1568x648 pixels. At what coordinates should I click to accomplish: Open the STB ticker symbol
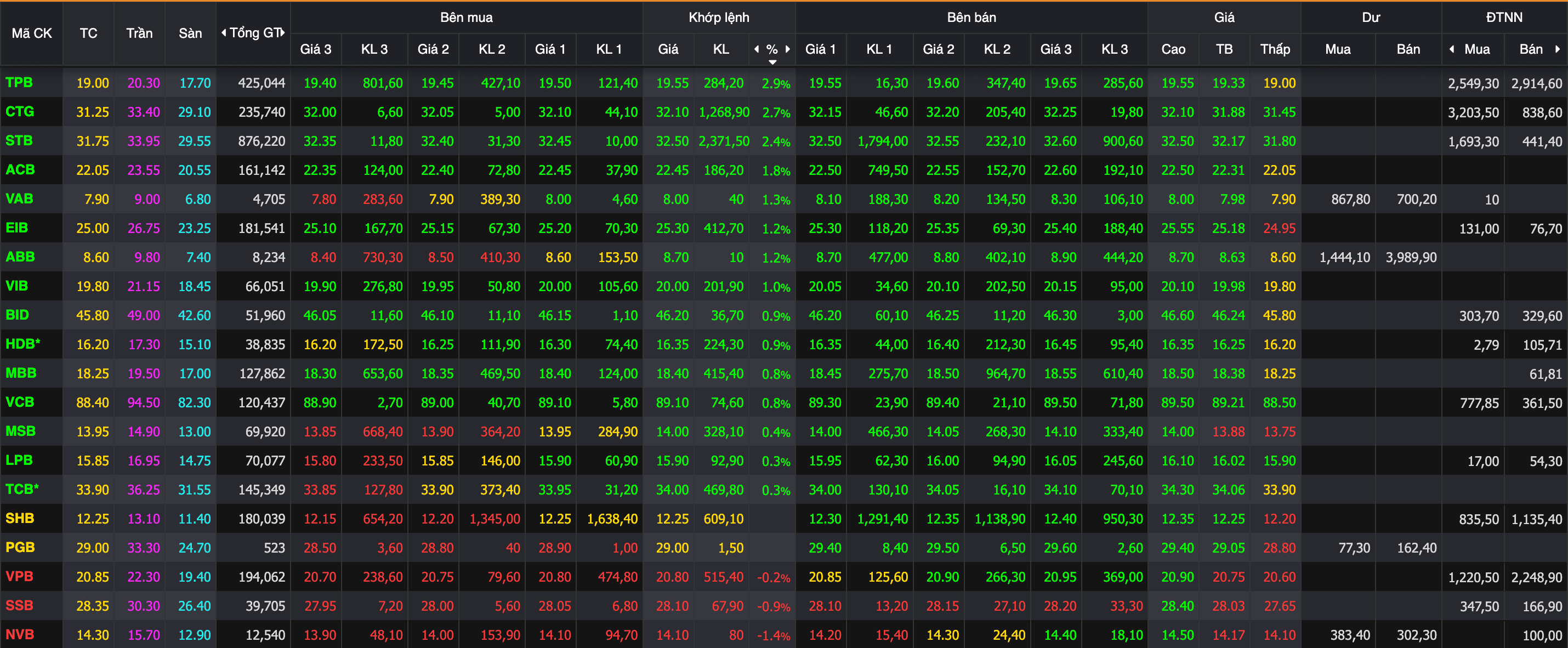(19, 141)
